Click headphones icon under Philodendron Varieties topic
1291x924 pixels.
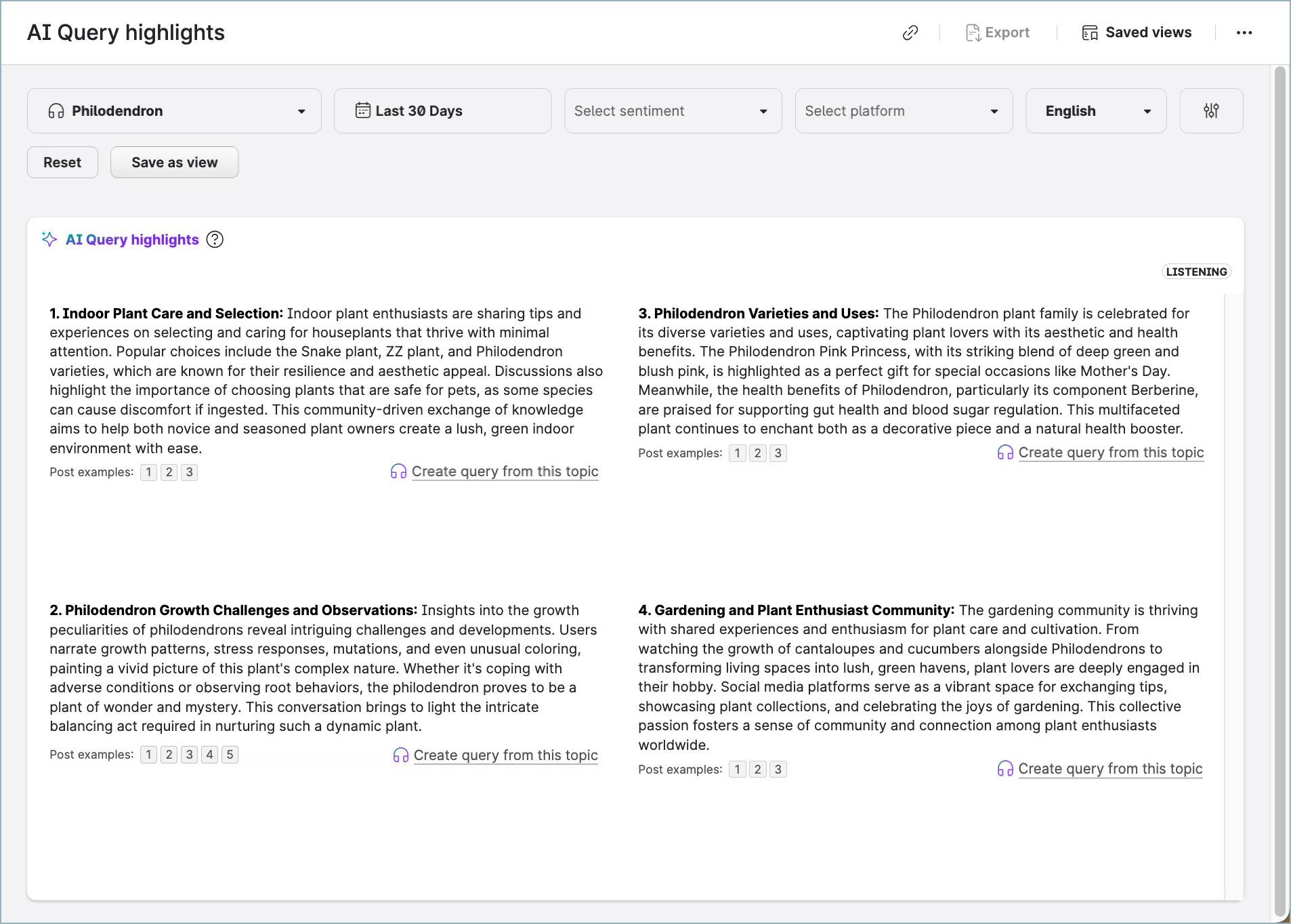1005,453
